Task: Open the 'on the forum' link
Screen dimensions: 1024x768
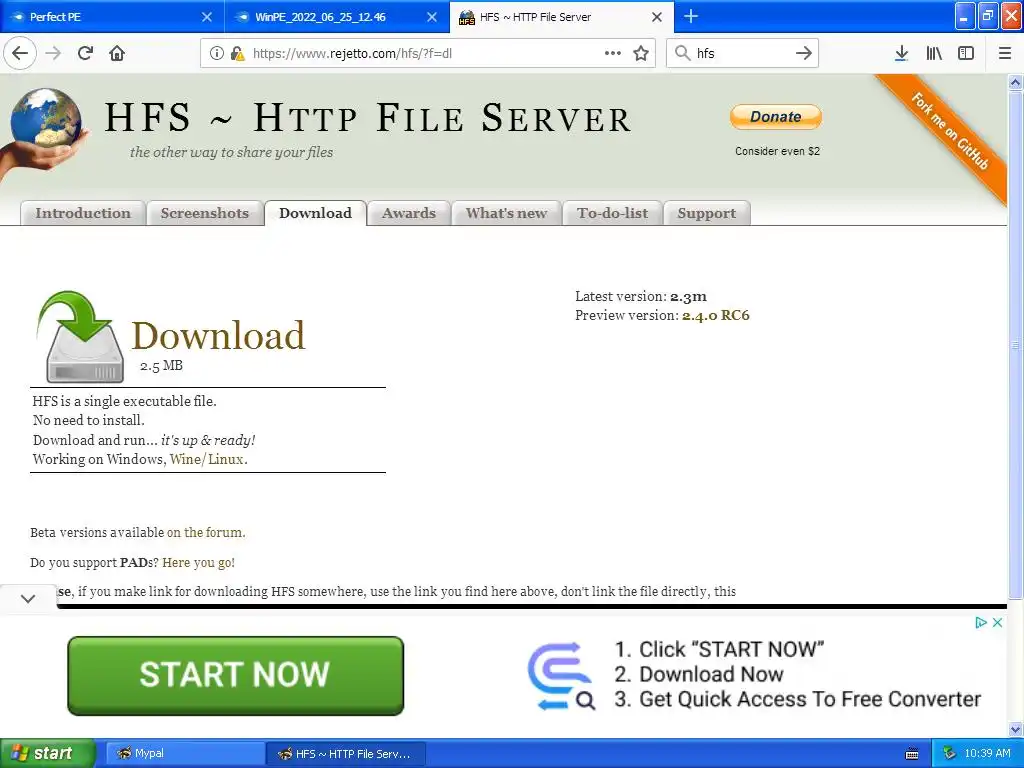Action: point(204,532)
